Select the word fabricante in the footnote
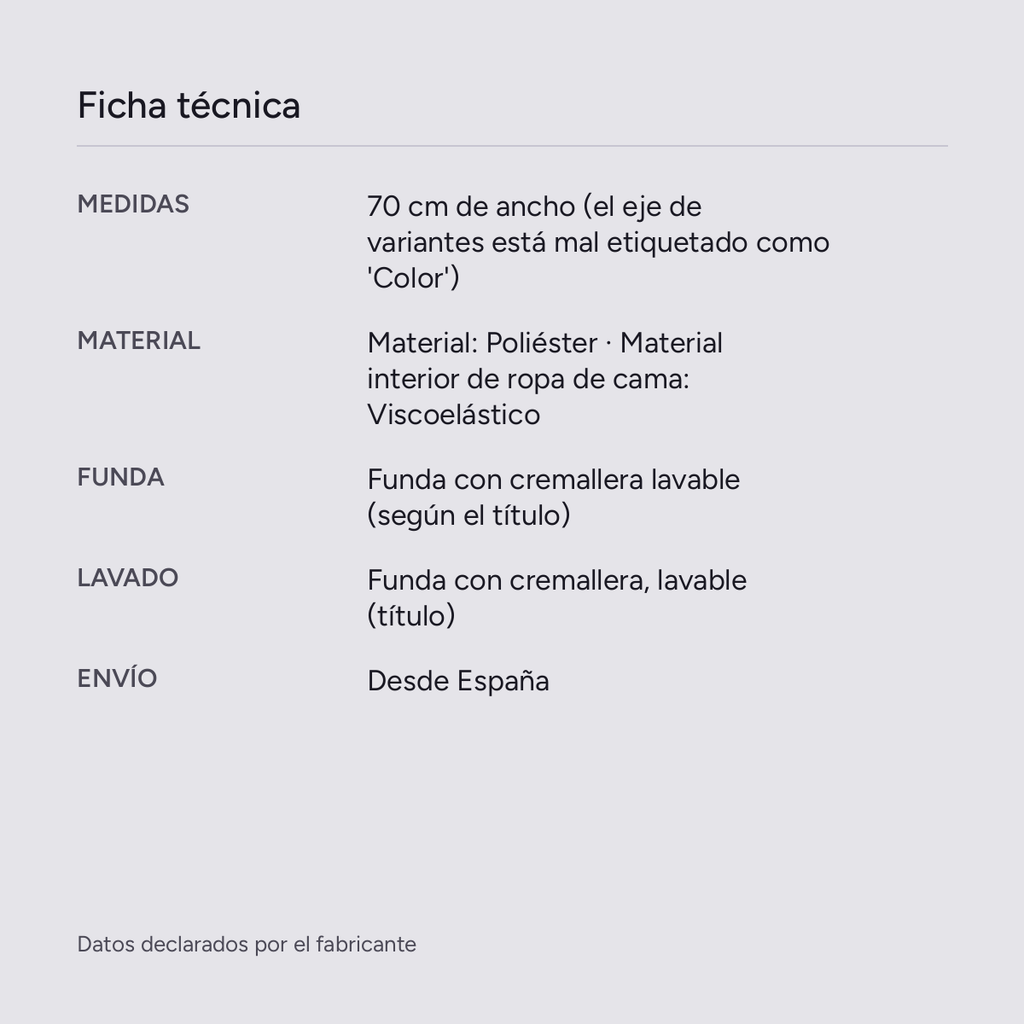The width and height of the screenshot is (1024, 1024). (x=366, y=944)
